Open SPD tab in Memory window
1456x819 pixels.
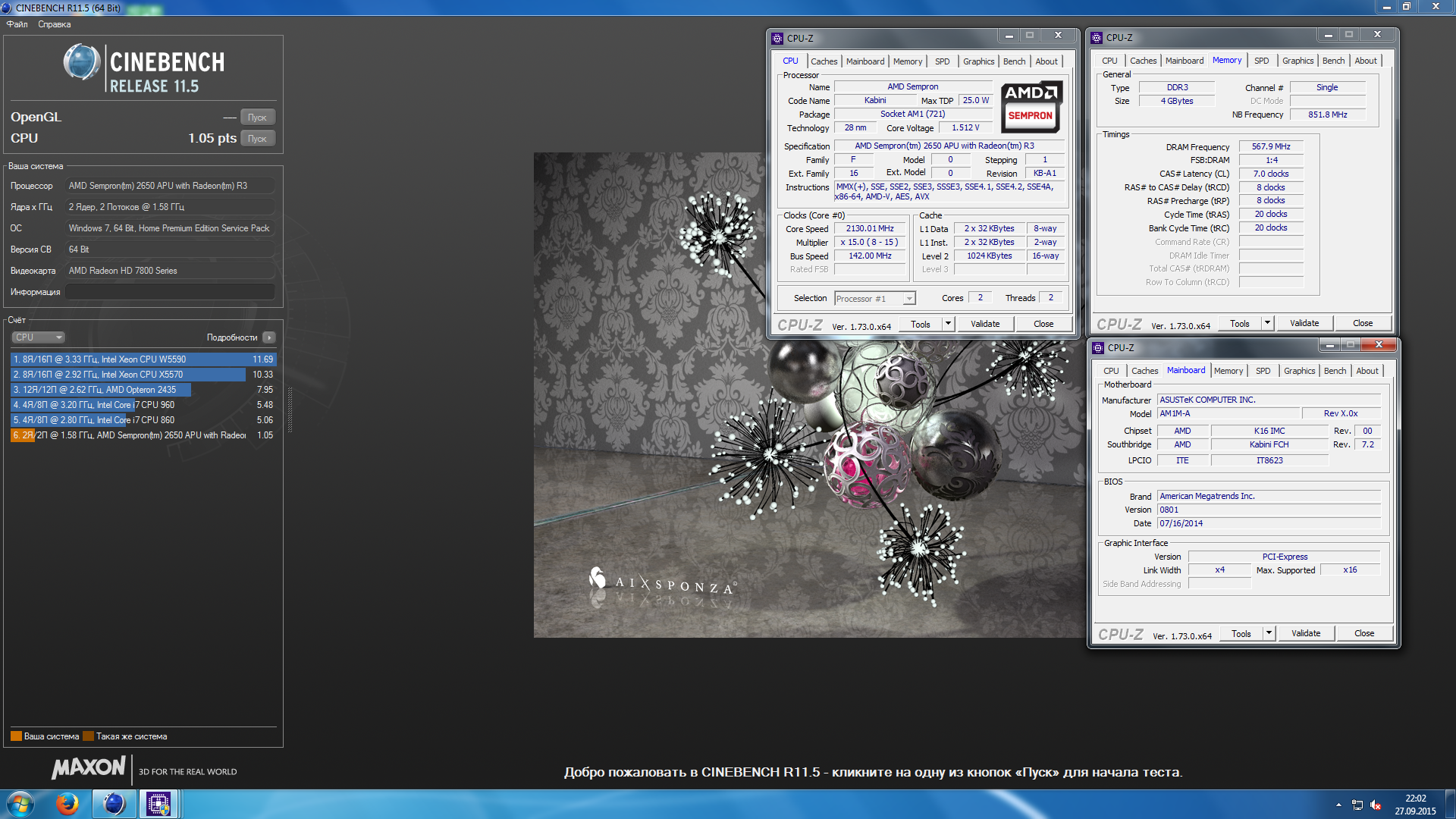click(1262, 61)
